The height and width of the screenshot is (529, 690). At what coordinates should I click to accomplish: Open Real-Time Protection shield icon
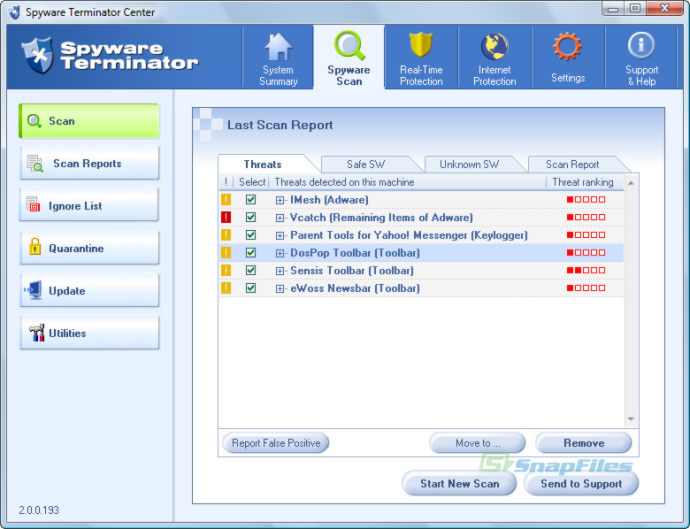pos(421,44)
